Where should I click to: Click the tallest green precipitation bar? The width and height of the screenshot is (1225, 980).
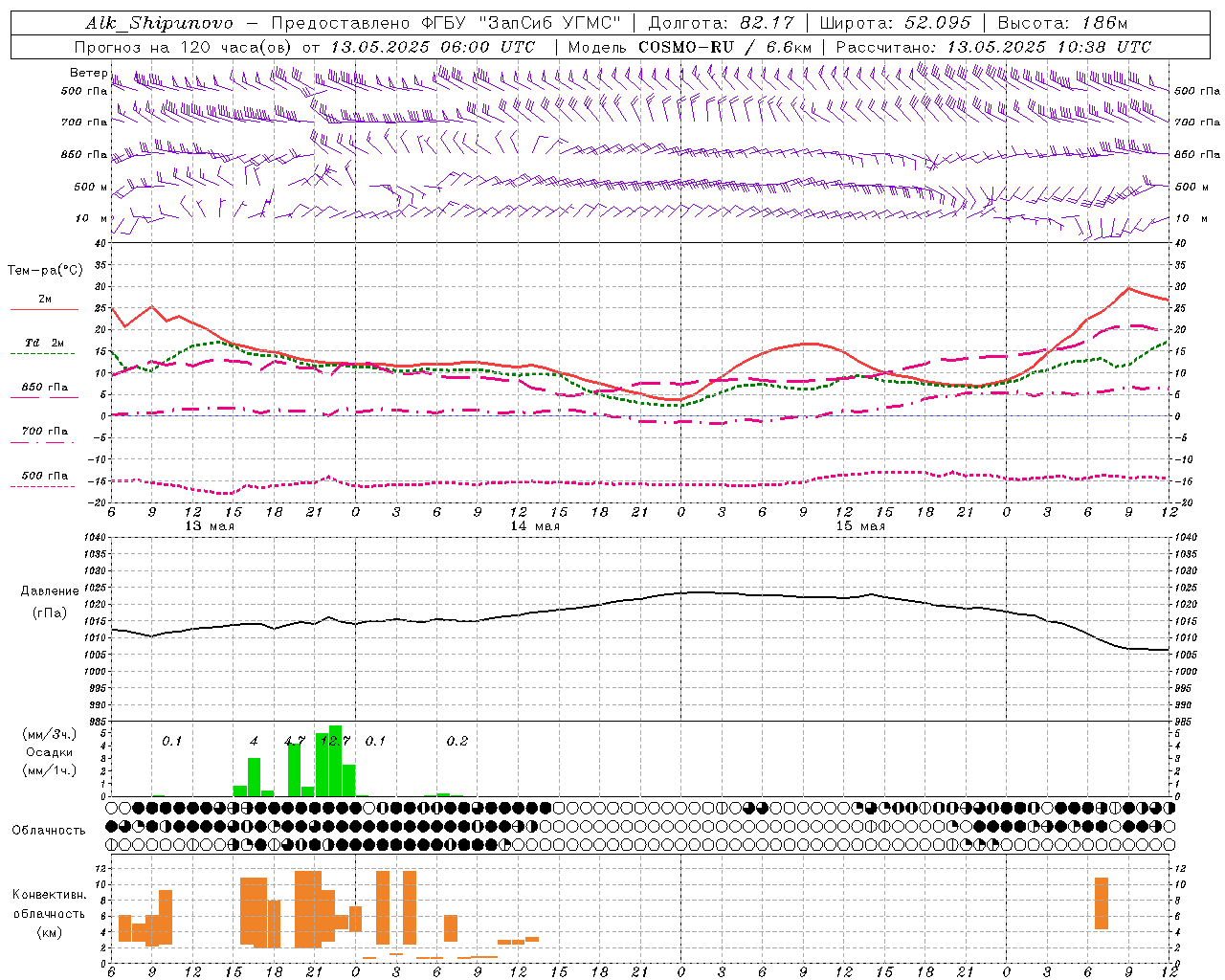click(336, 761)
